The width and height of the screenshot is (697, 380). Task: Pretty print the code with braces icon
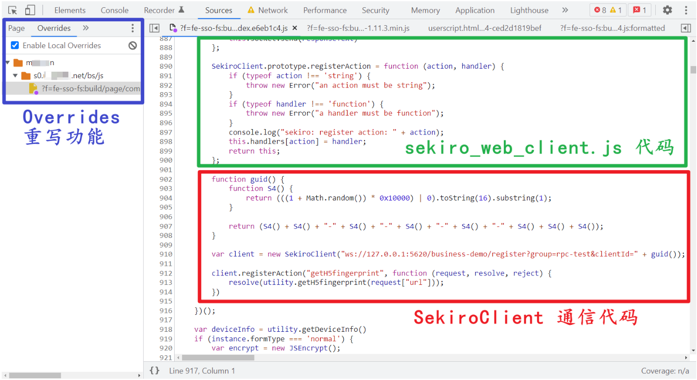coord(154,370)
